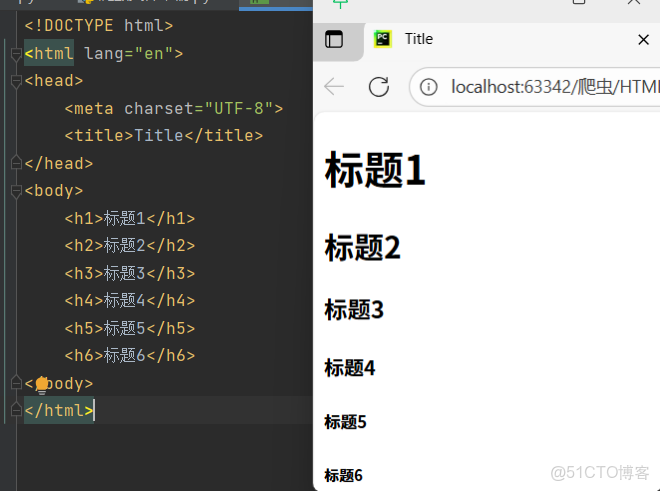Click the <h4>标题4</h4> code line
This screenshot has width=660, height=491.
(x=130, y=301)
